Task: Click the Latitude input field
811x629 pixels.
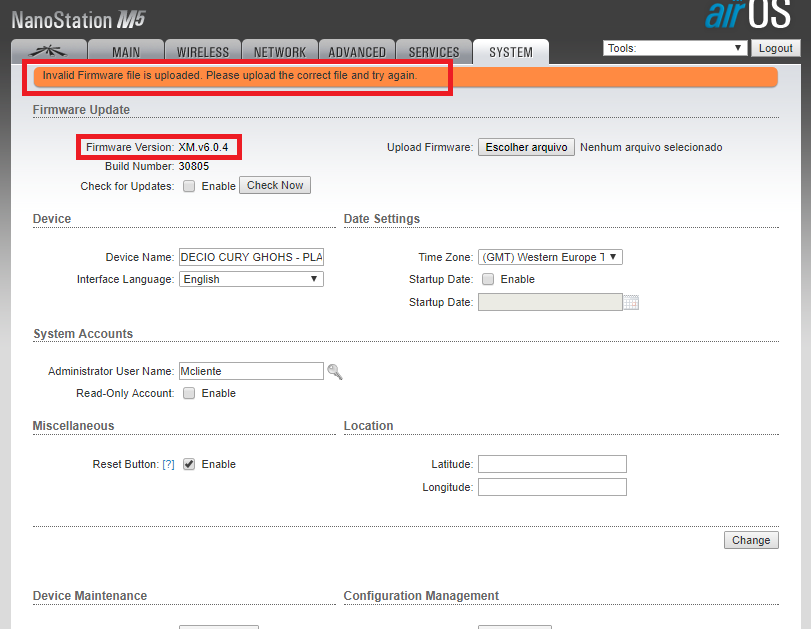Action: coord(552,464)
